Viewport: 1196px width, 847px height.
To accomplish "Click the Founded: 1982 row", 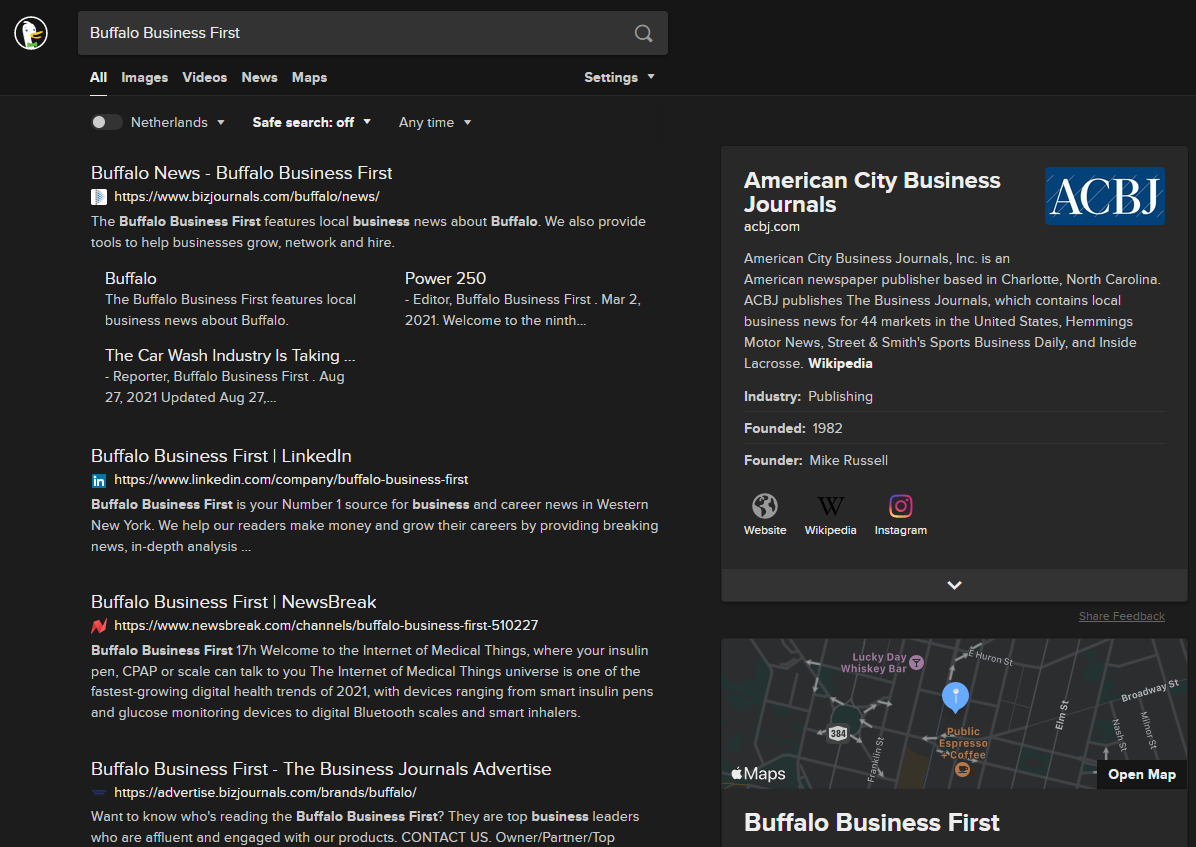I will 954,428.
